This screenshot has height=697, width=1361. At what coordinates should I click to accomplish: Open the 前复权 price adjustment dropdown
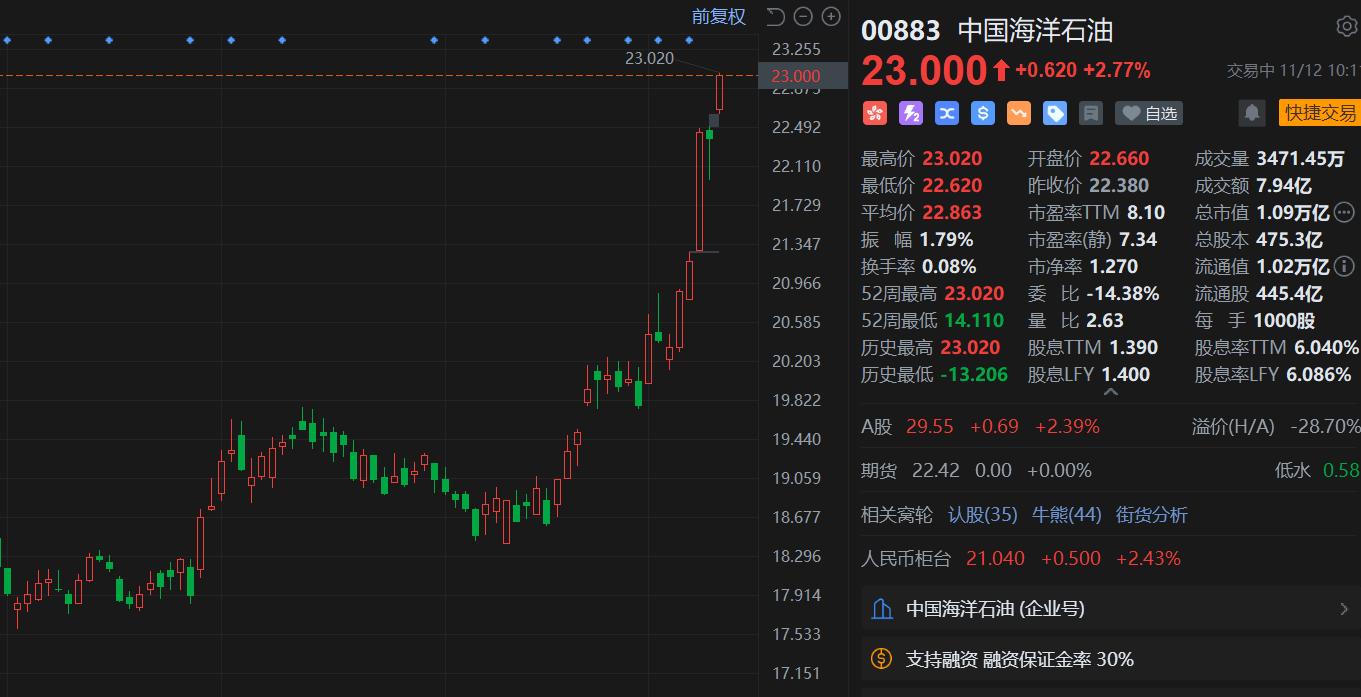click(x=719, y=16)
